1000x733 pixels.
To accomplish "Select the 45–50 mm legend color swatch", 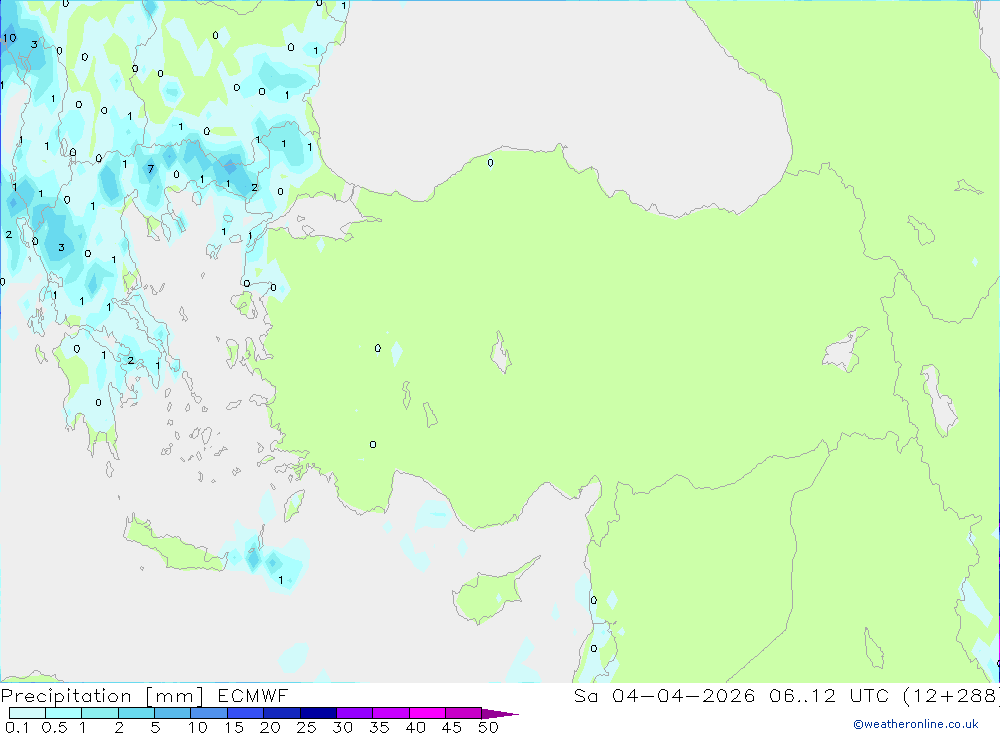I will [464, 713].
